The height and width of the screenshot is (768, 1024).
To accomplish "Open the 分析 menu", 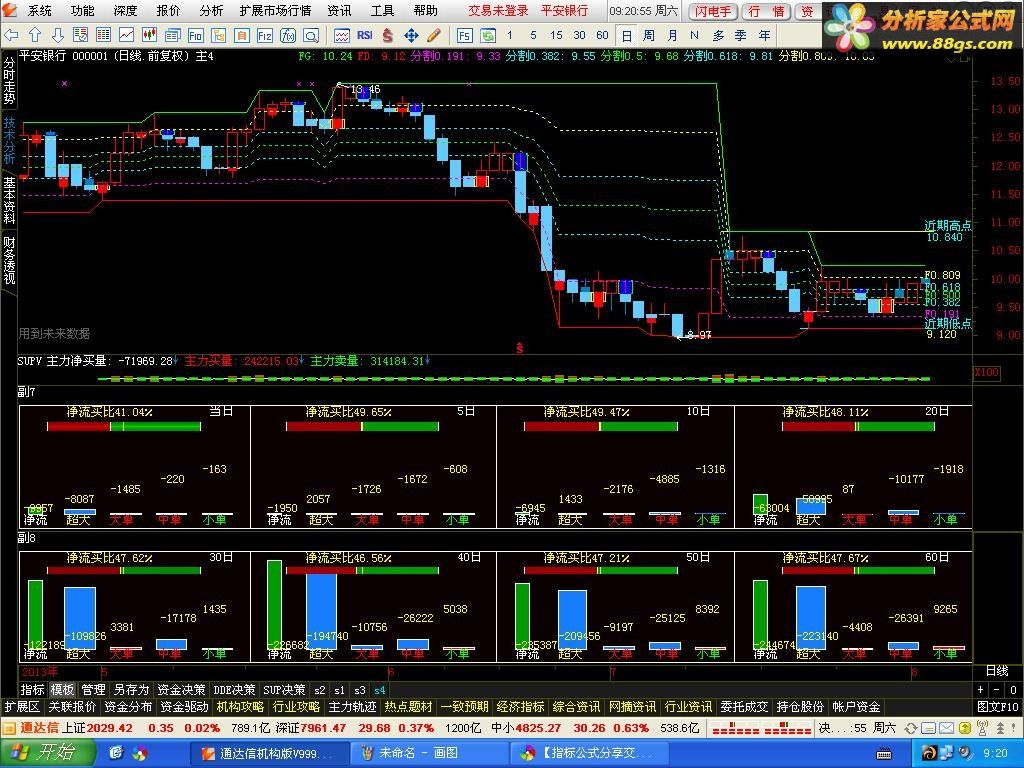I will tap(211, 10).
